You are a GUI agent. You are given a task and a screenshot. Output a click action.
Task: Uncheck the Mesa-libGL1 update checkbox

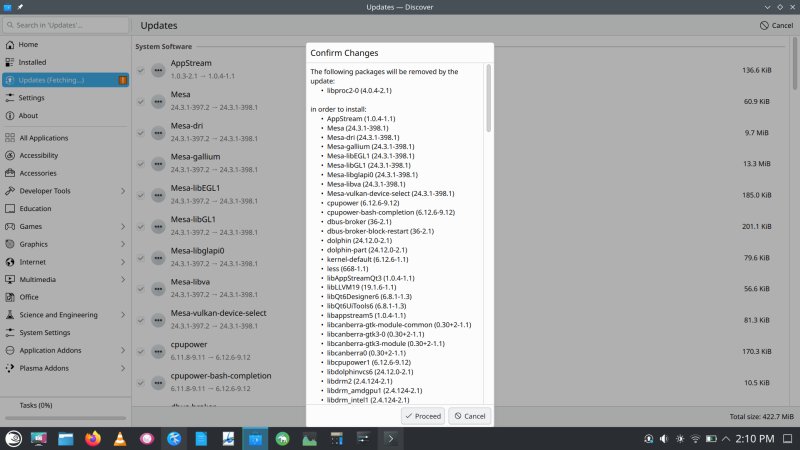pos(141,226)
